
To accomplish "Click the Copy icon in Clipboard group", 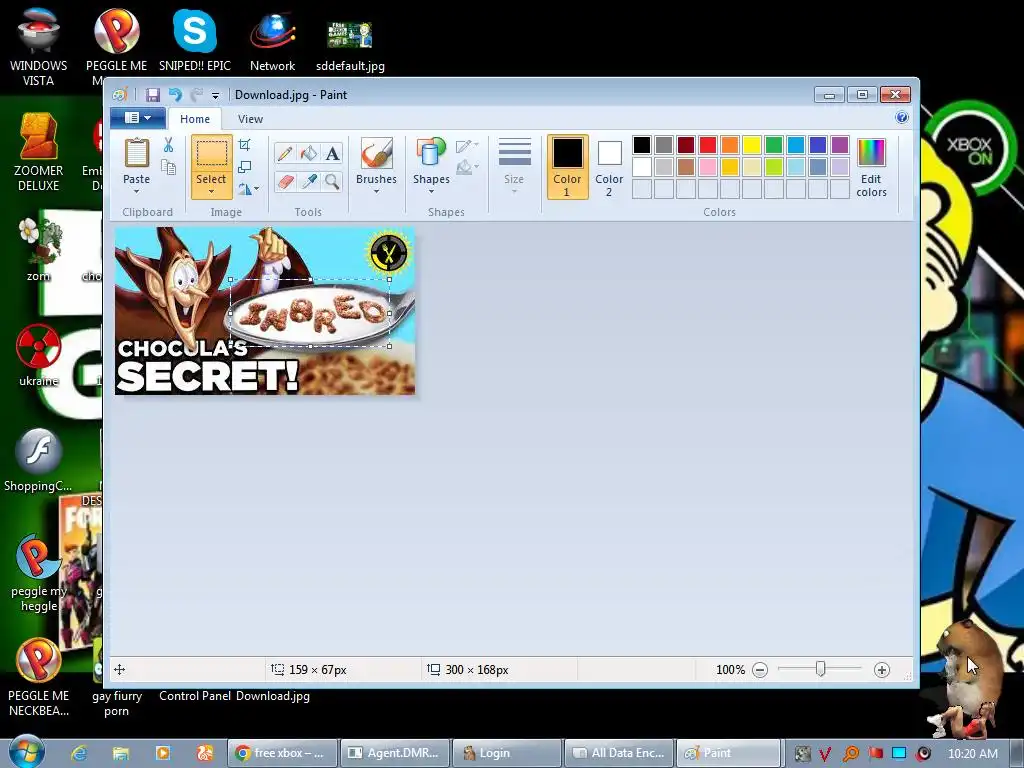I will point(168,167).
